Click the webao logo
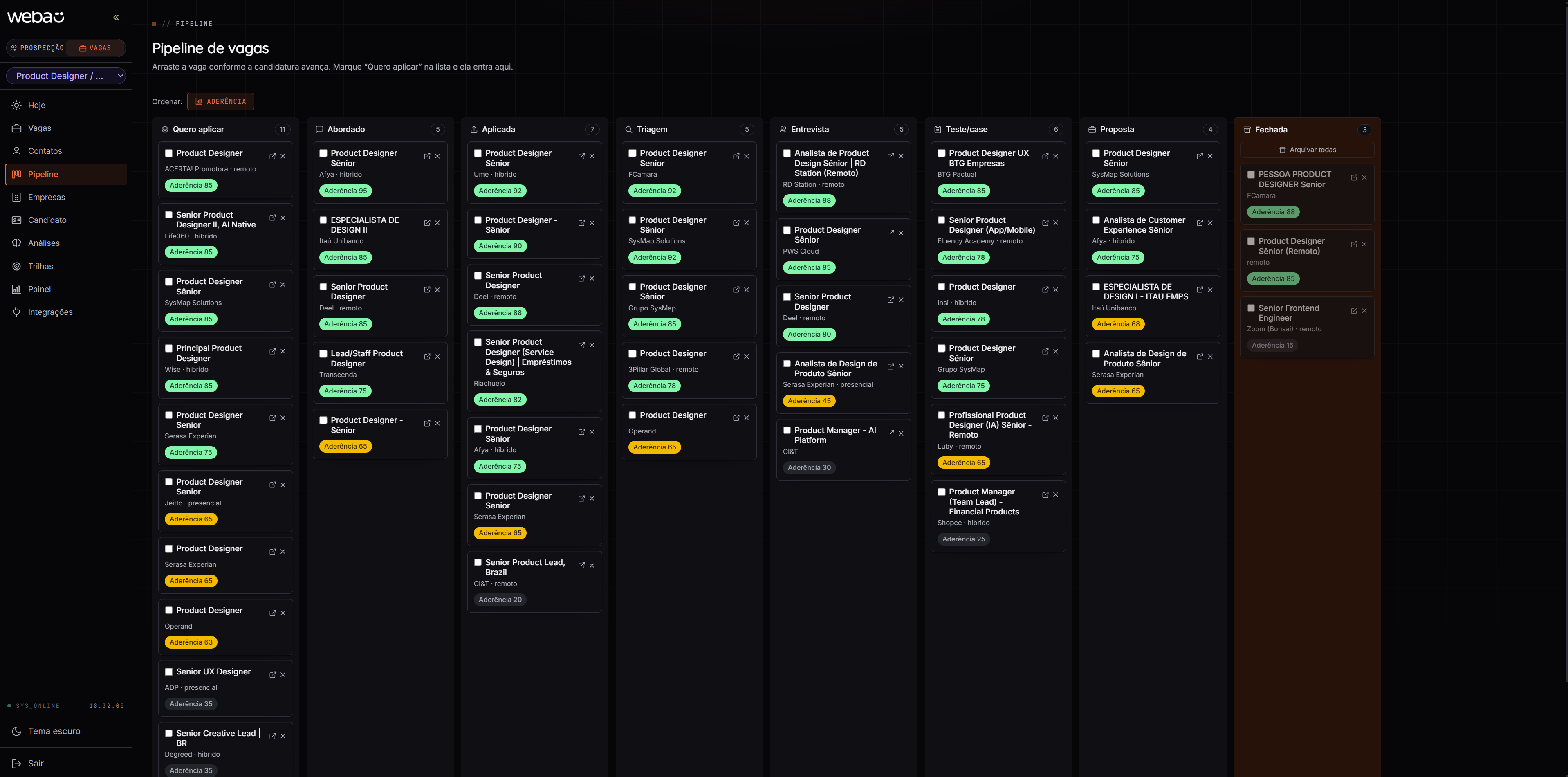This screenshot has width=1568, height=777. pos(35,17)
